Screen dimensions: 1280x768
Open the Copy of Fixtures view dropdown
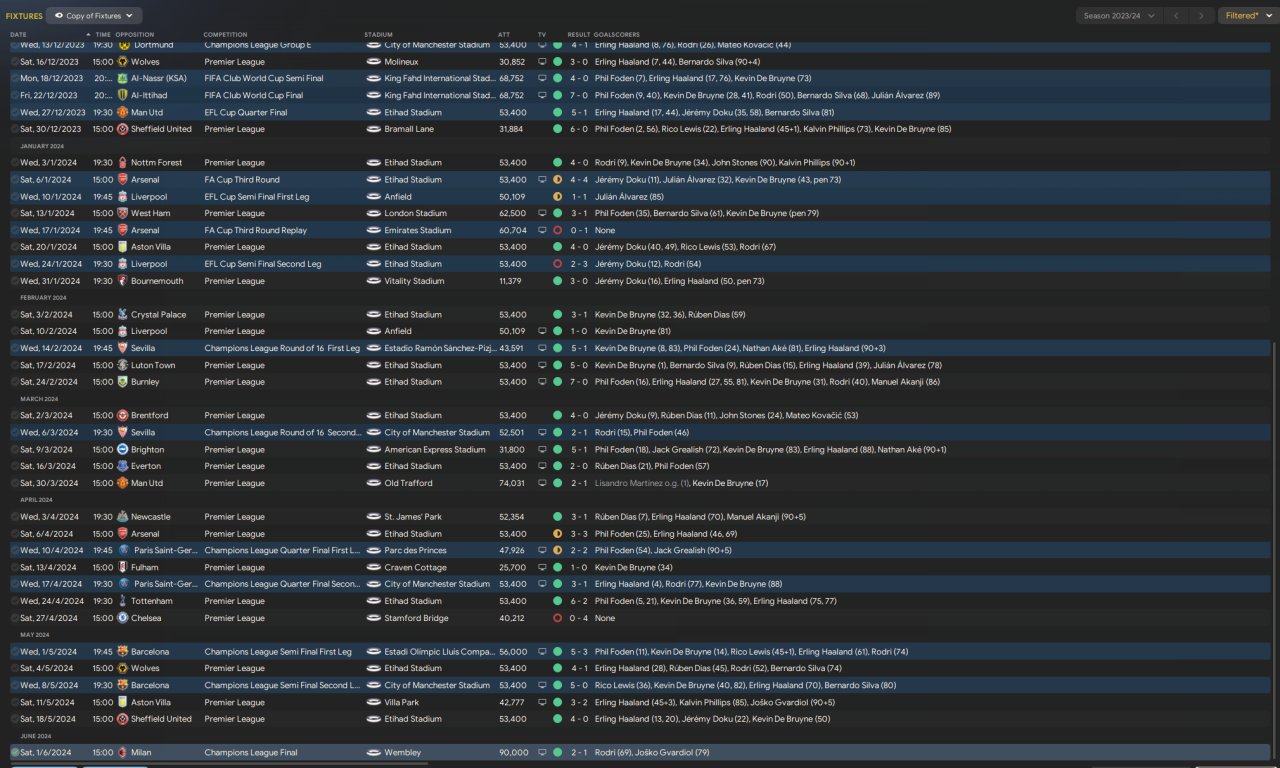(94, 16)
